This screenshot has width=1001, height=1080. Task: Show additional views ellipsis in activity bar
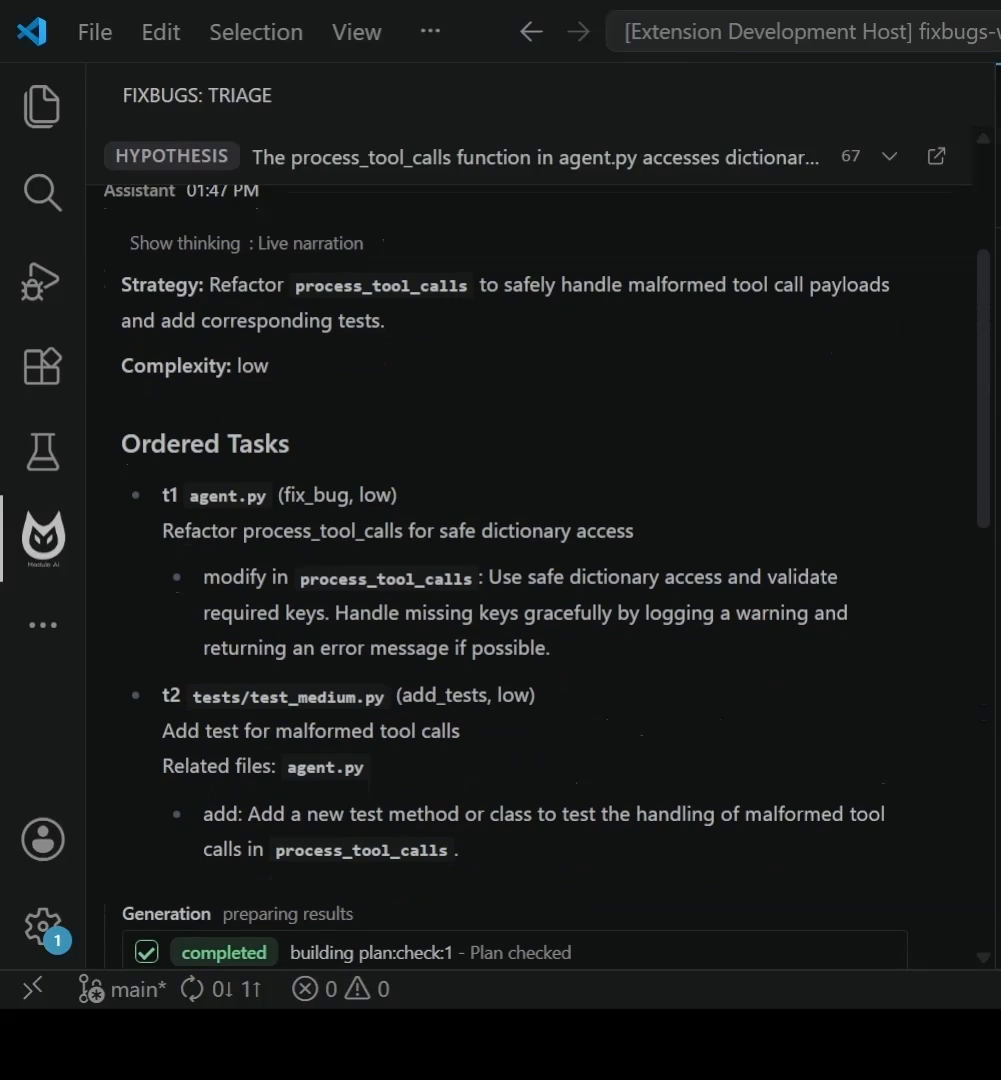tap(43, 625)
